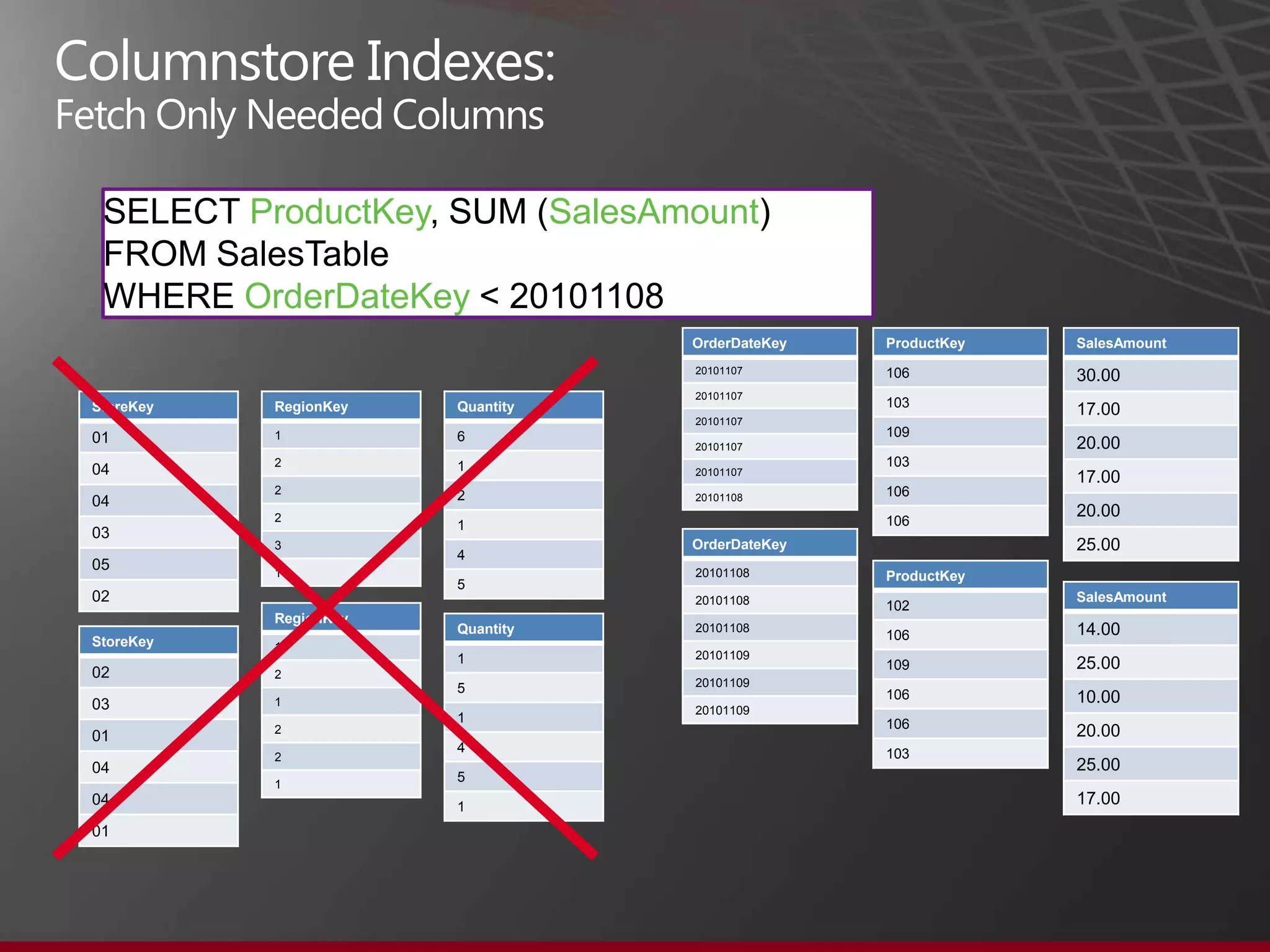This screenshot has width=1270, height=952.
Task: Click the "Fetch Only Needed Columns" subtitle
Action: tap(300, 115)
